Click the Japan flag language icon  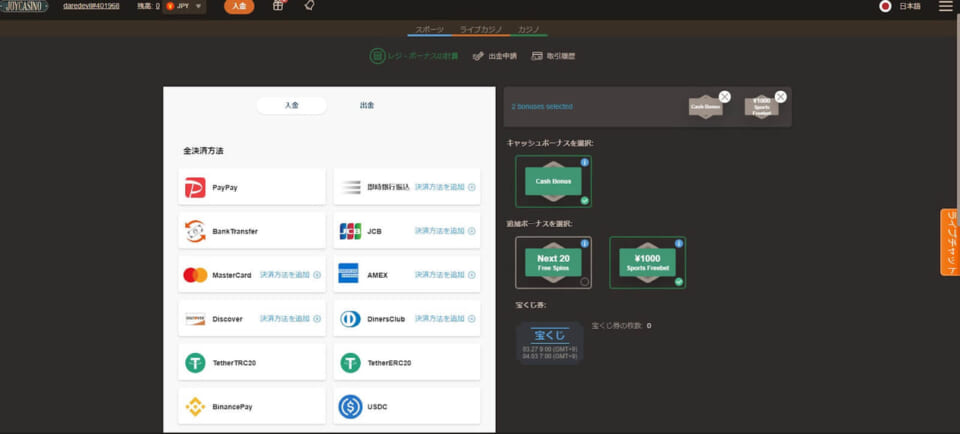tap(885, 6)
